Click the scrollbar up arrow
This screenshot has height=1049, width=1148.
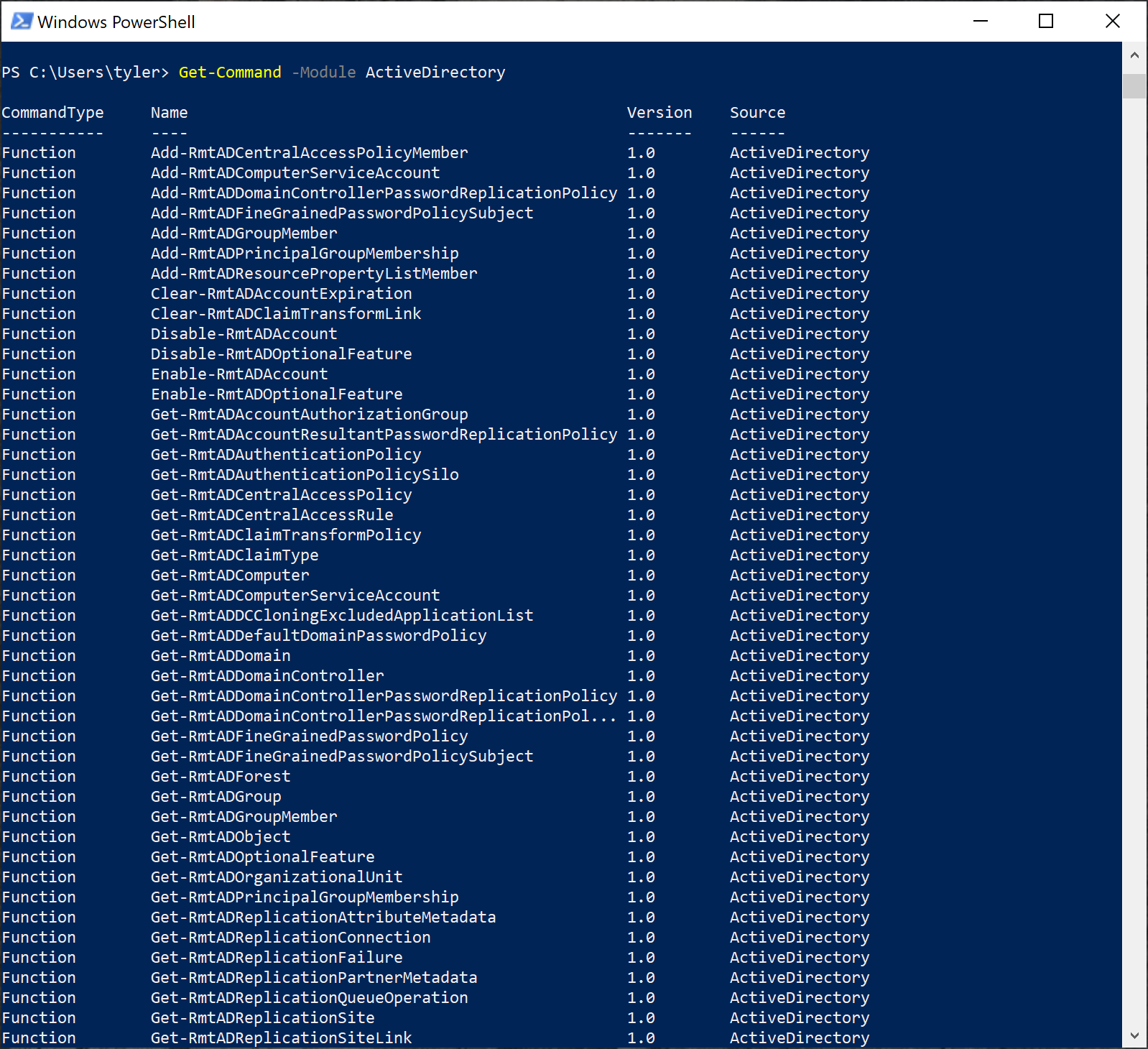coord(1134,55)
